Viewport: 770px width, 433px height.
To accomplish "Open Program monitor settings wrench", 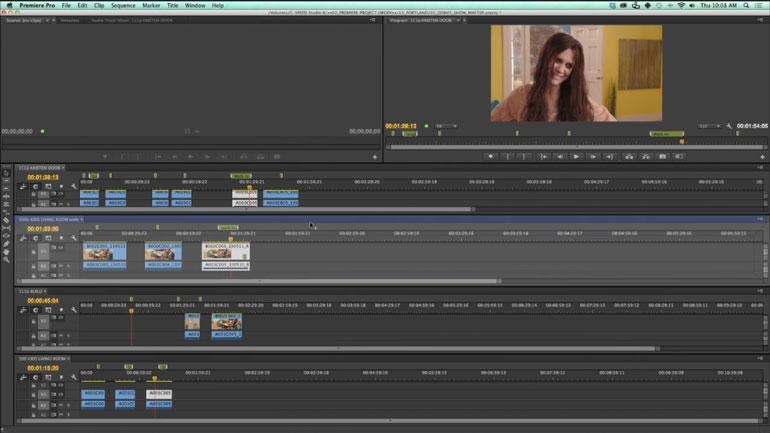I will click(729, 126).
